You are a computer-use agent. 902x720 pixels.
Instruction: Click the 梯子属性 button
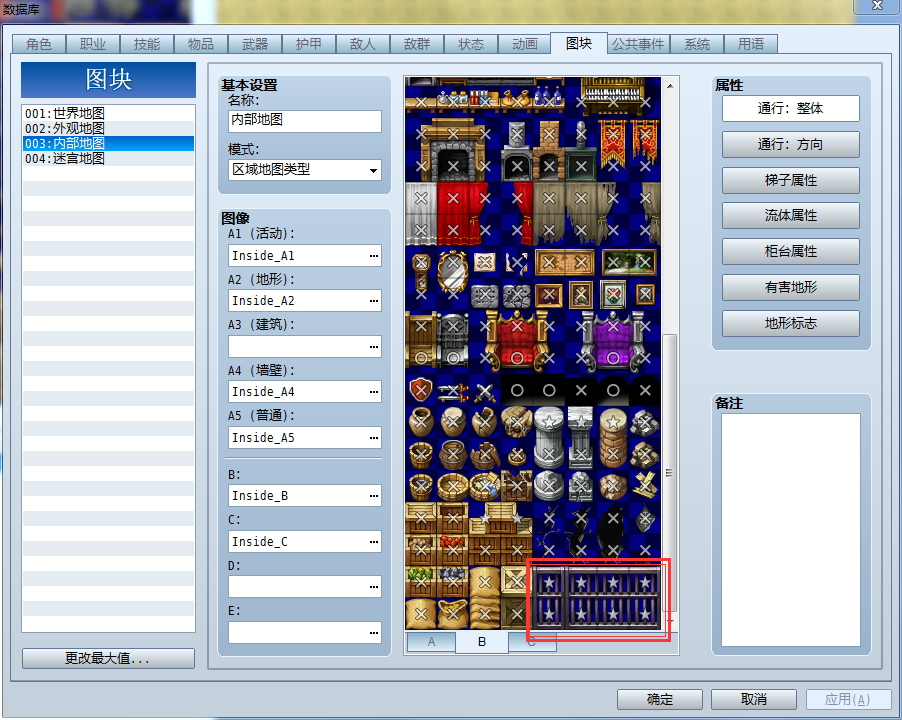click(790, 181)
